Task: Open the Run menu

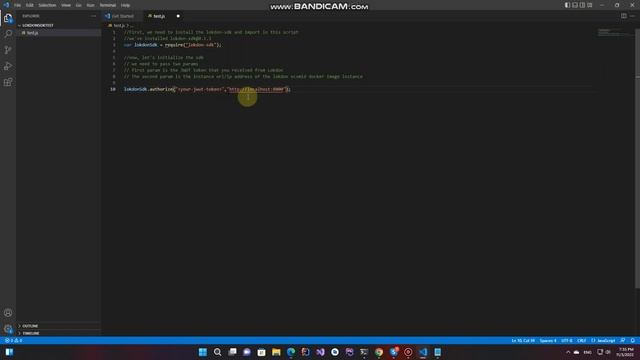Action: (x=91, y=5)
